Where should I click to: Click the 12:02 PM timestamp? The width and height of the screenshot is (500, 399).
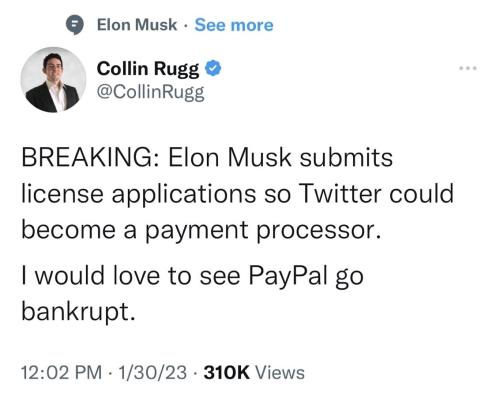[x=62, y=372]
